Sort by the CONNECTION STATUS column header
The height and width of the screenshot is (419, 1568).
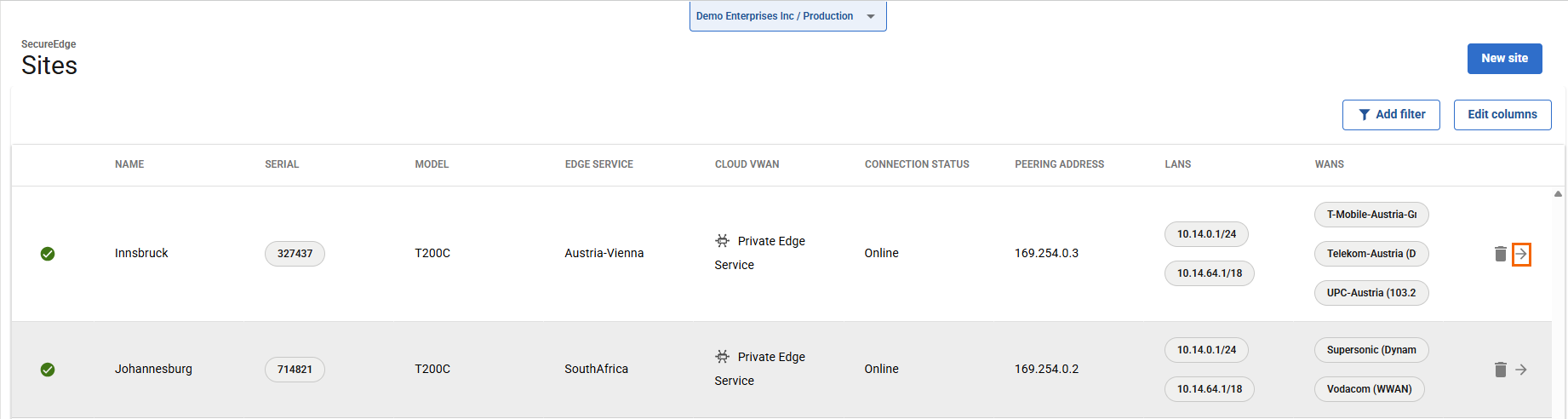coord(917,164)
